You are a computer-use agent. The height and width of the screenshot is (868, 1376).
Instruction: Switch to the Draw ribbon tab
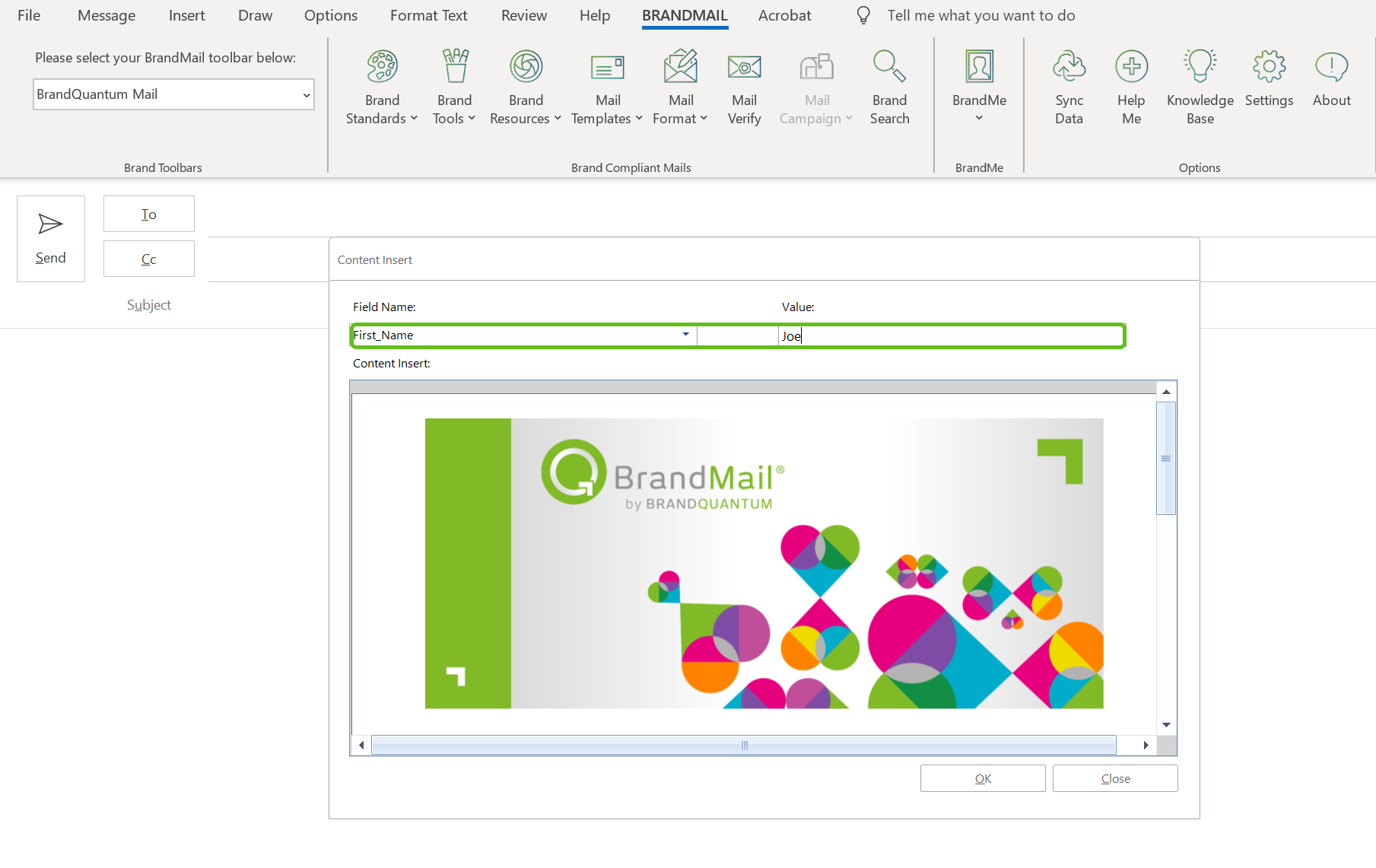255,15
